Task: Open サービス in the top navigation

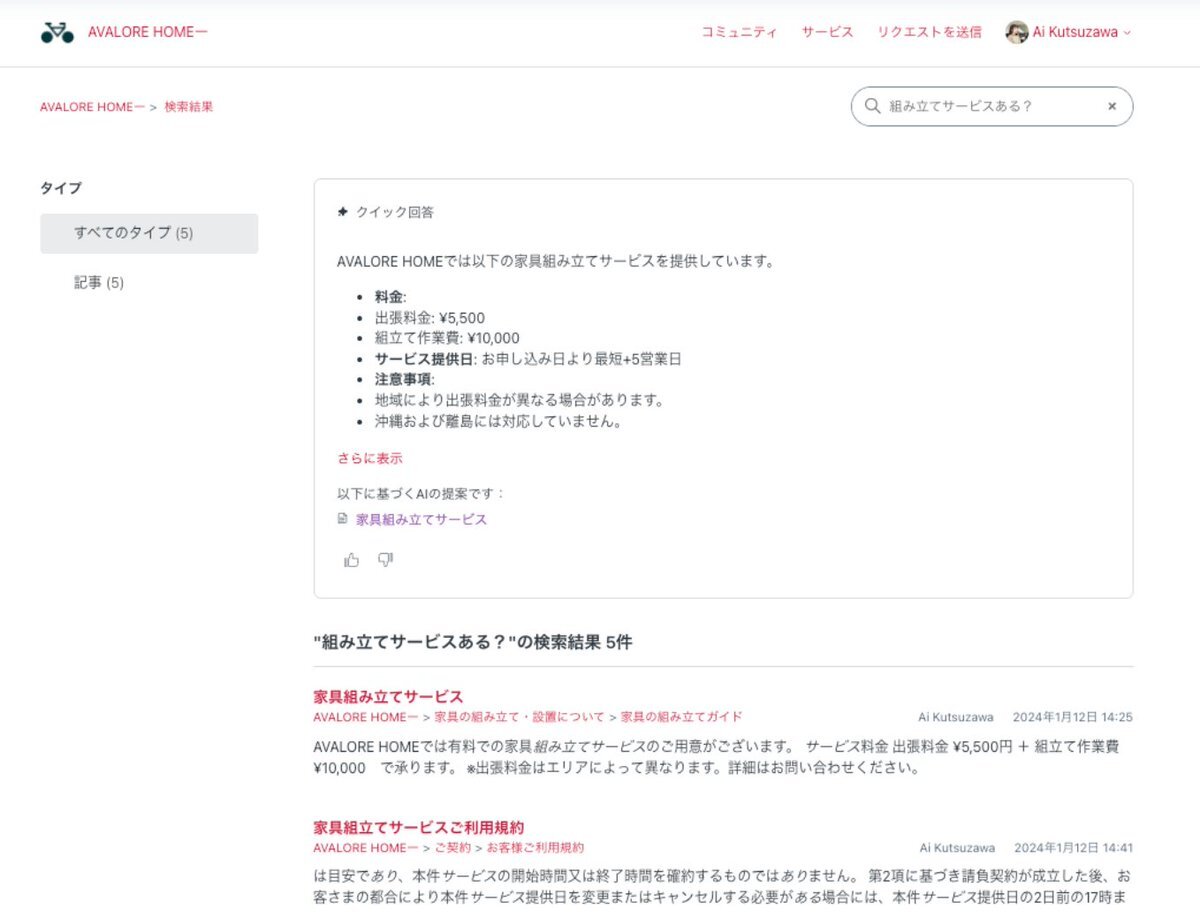Action: click(827, 32)
